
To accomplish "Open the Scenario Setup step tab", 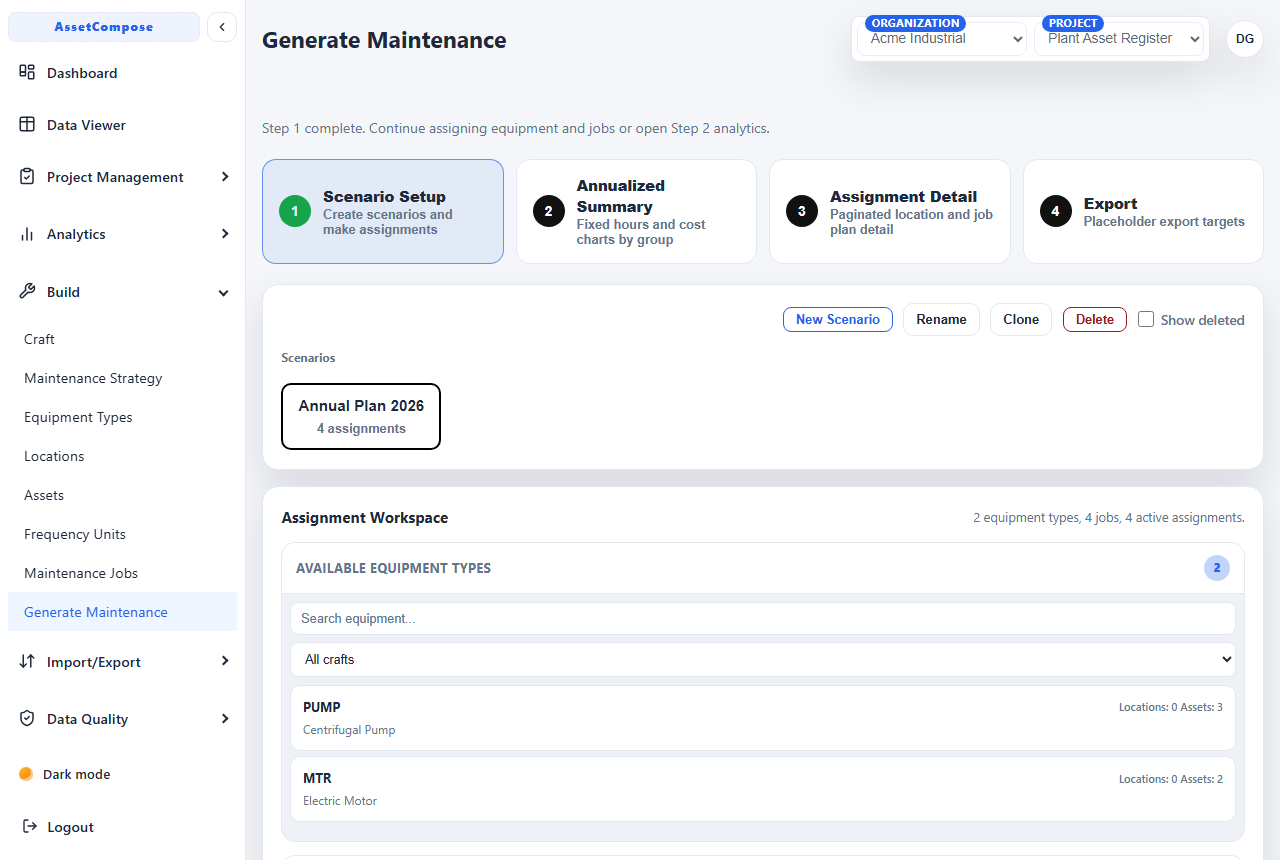I will pyautogui.click(x=383, y=211).
